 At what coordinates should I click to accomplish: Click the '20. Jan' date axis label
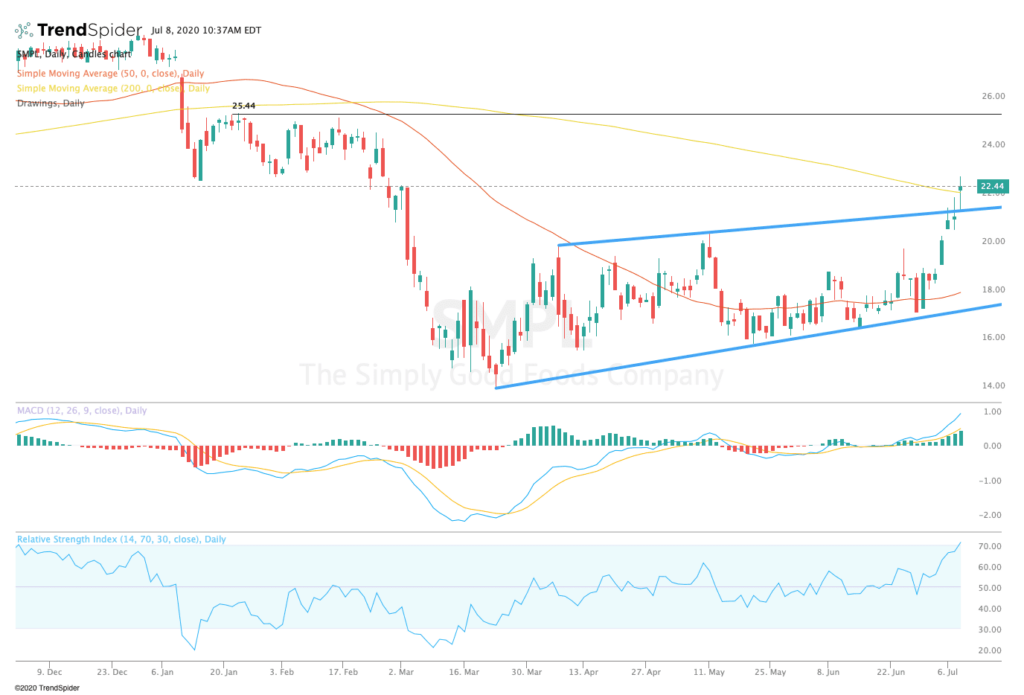[x=223, y=672]
